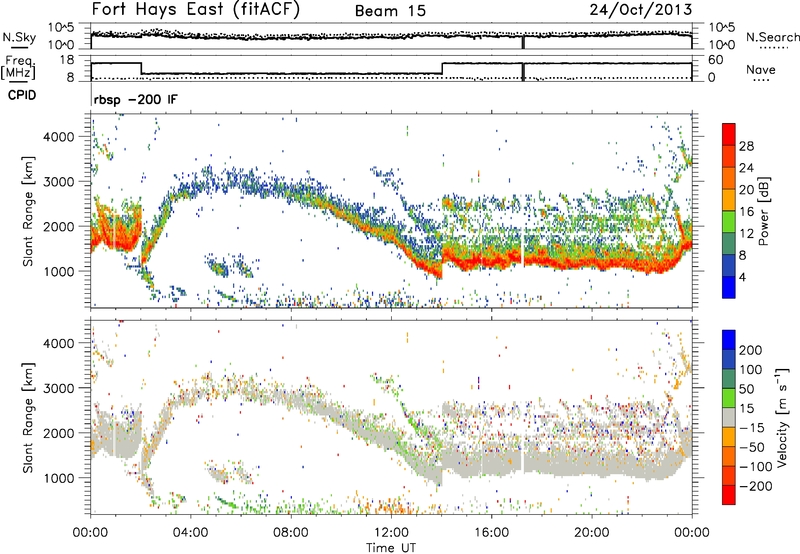Click the red top segment of Power color bar
800x554 pixels.
coord(729,135)
